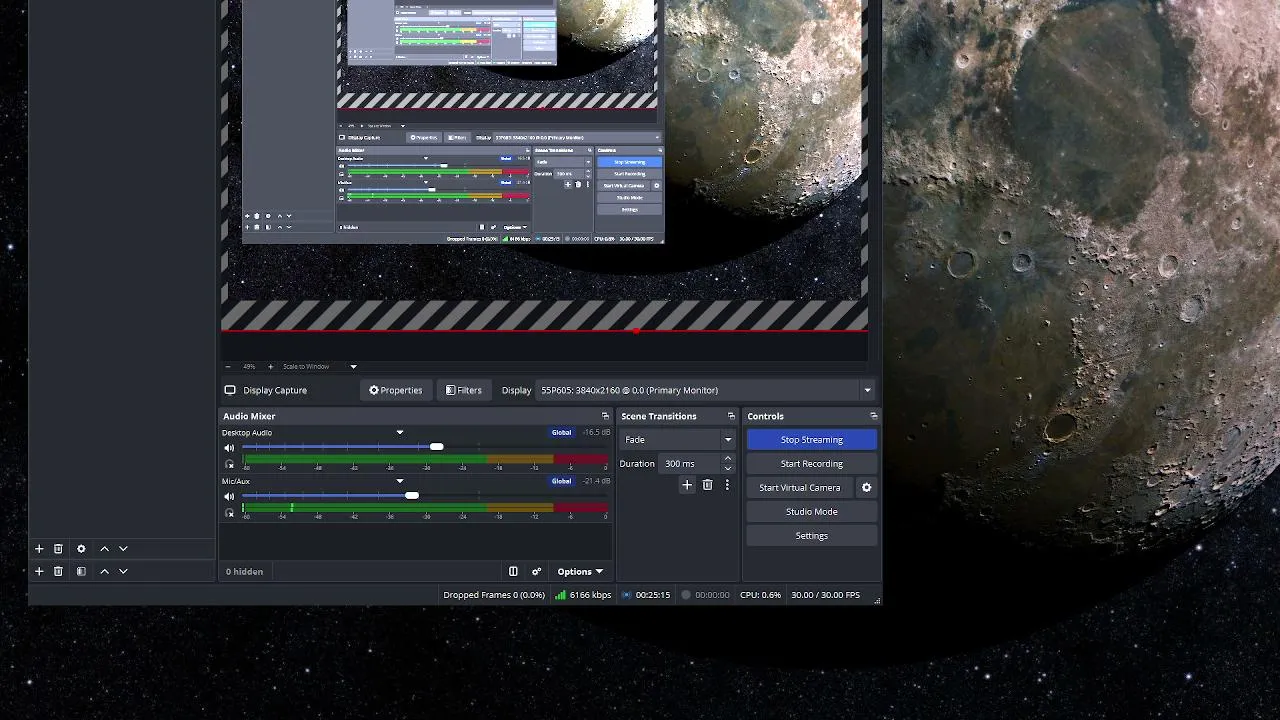
Task: Click Start Virtual Camera
Action: (x=800, y=488)
